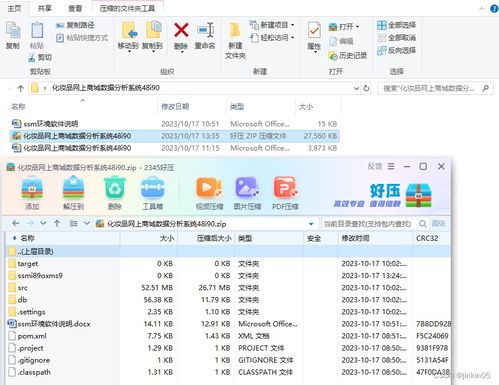
Task: Select the src folder in archive
Action: point(229,288)
